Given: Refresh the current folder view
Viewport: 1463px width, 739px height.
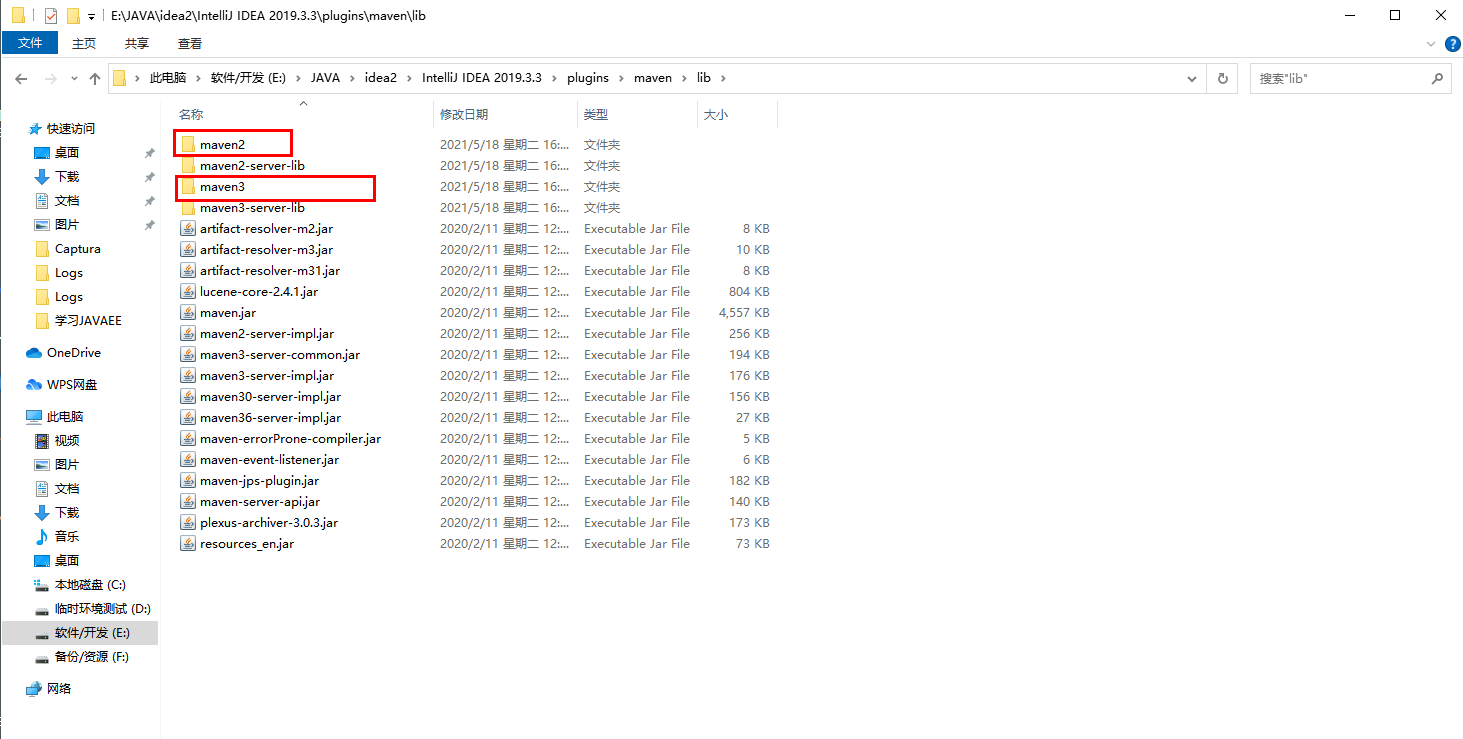Looking at the screenshot, I should coord(1222,77).
